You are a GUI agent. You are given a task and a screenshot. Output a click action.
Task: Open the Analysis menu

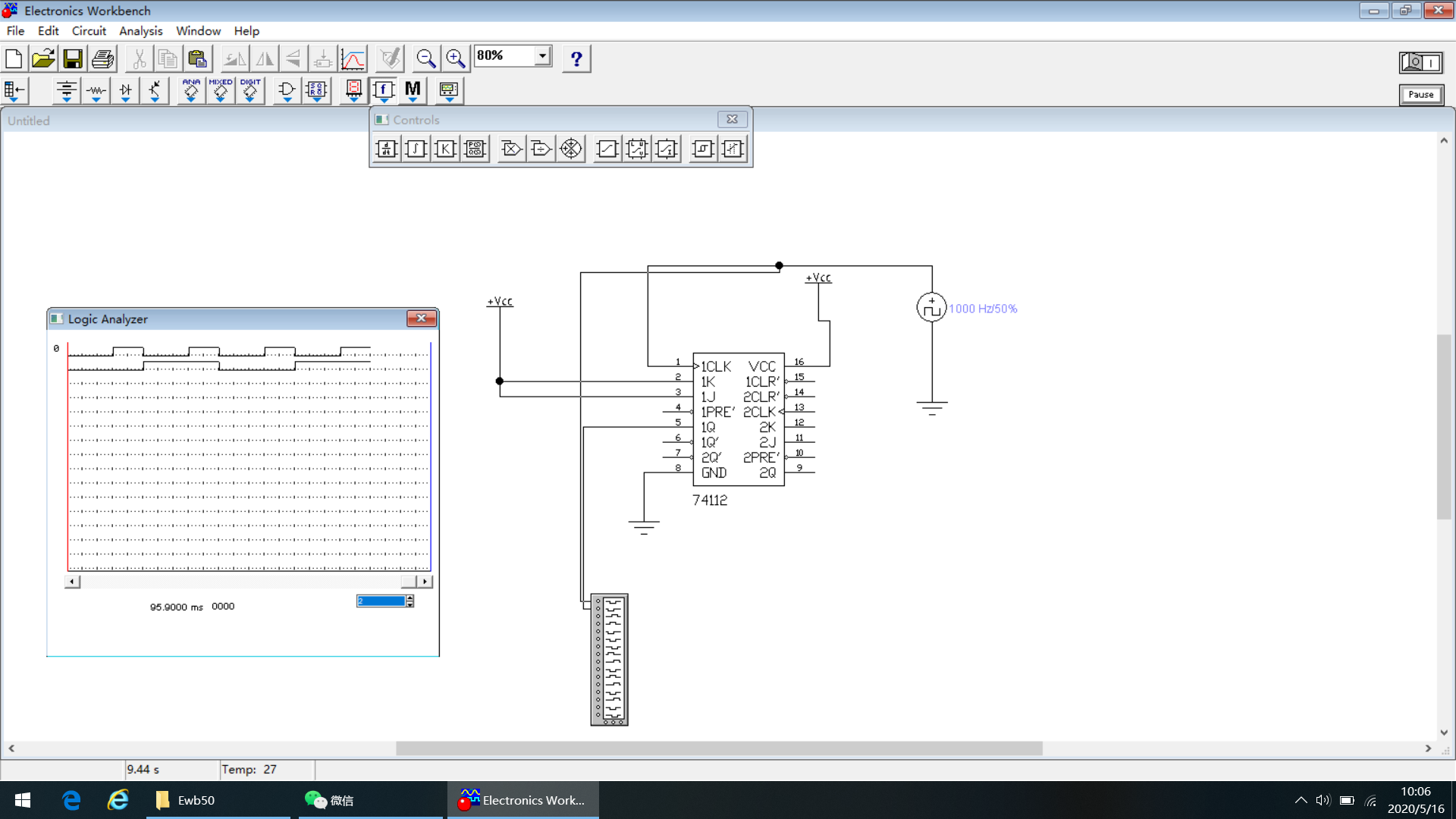pyautogui.click(x=140, y=31)
